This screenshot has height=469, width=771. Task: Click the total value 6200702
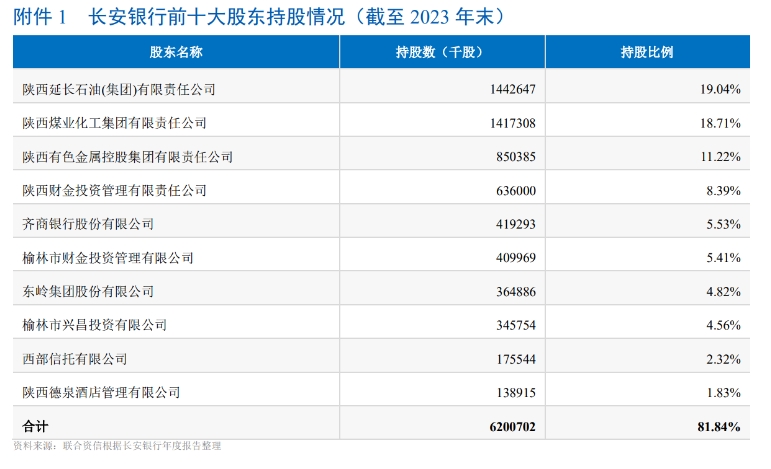[512, 426]
